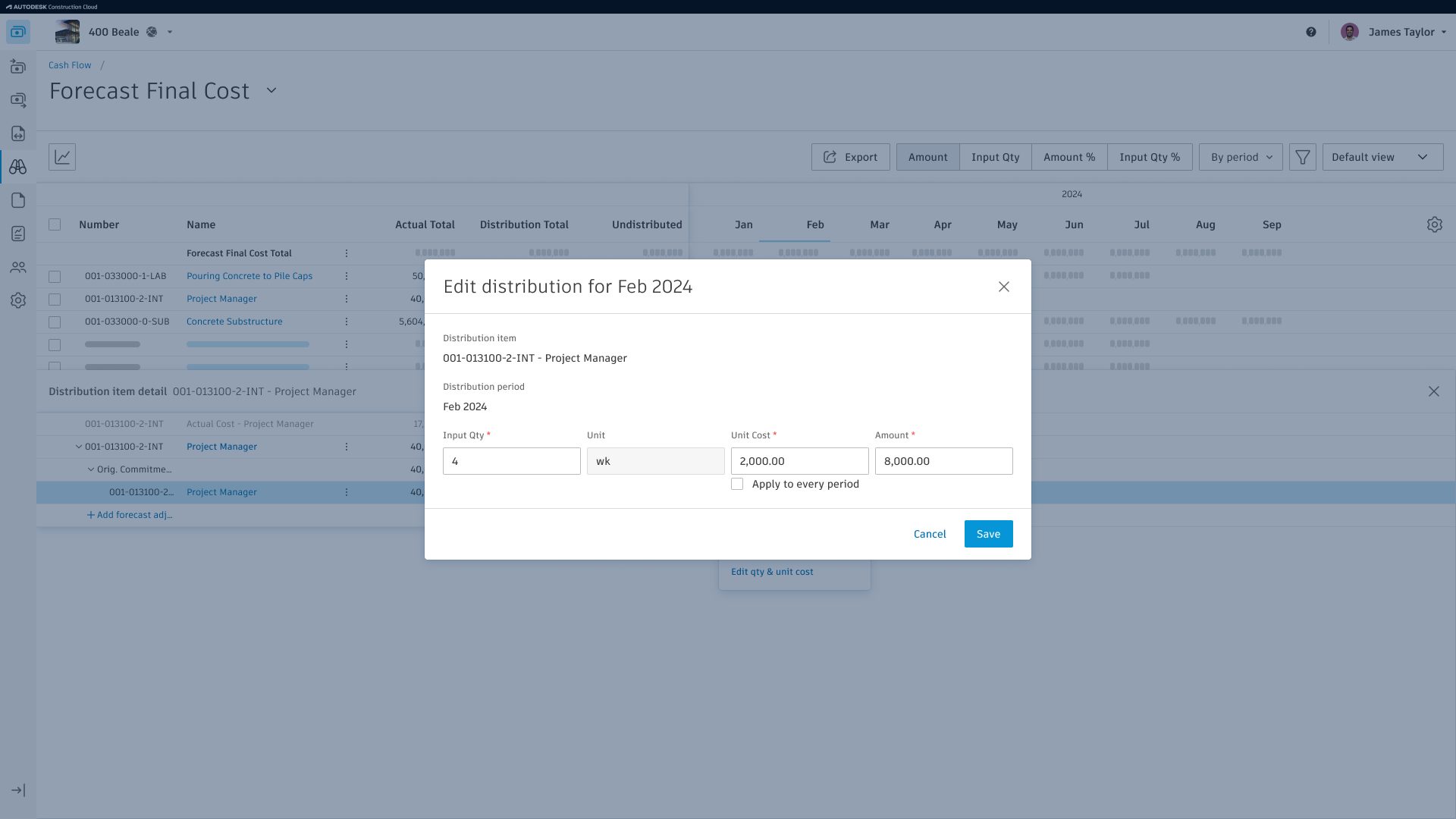
Task: Open the Members people icon in sidebar
Action: tap(18, 267)
